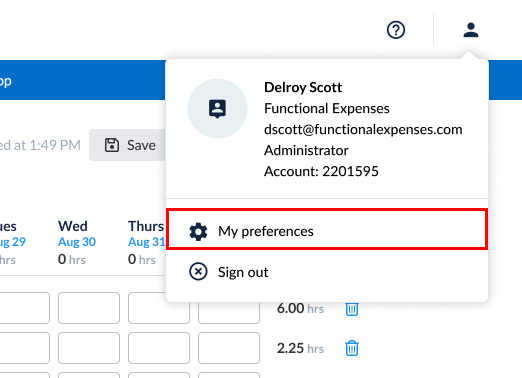
Task: Click the dscott@functionalexpenses.com email text
Action: (x=363, y=129)
